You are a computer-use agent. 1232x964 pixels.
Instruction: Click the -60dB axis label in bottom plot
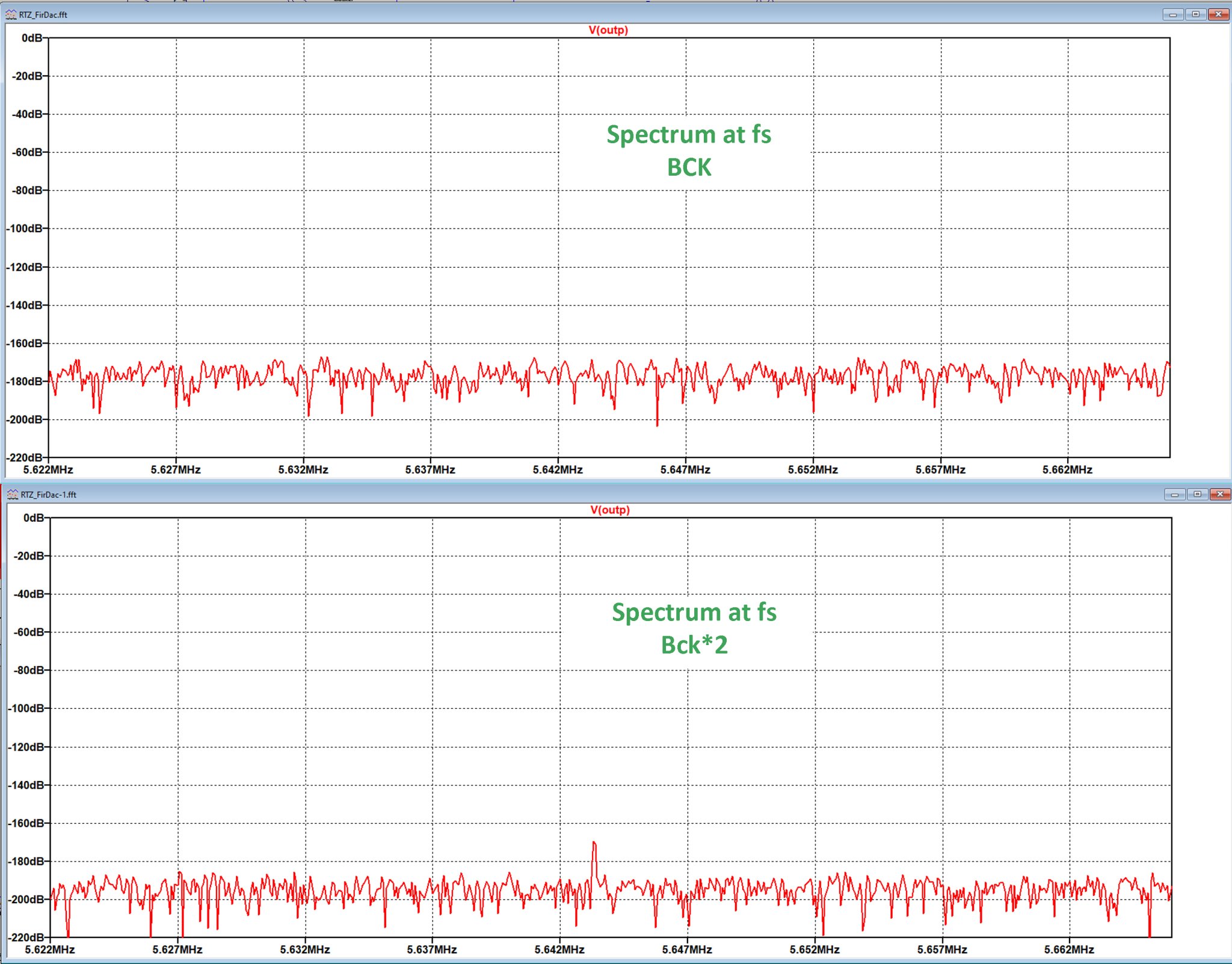pyautogui.click(x=30, y=632)
